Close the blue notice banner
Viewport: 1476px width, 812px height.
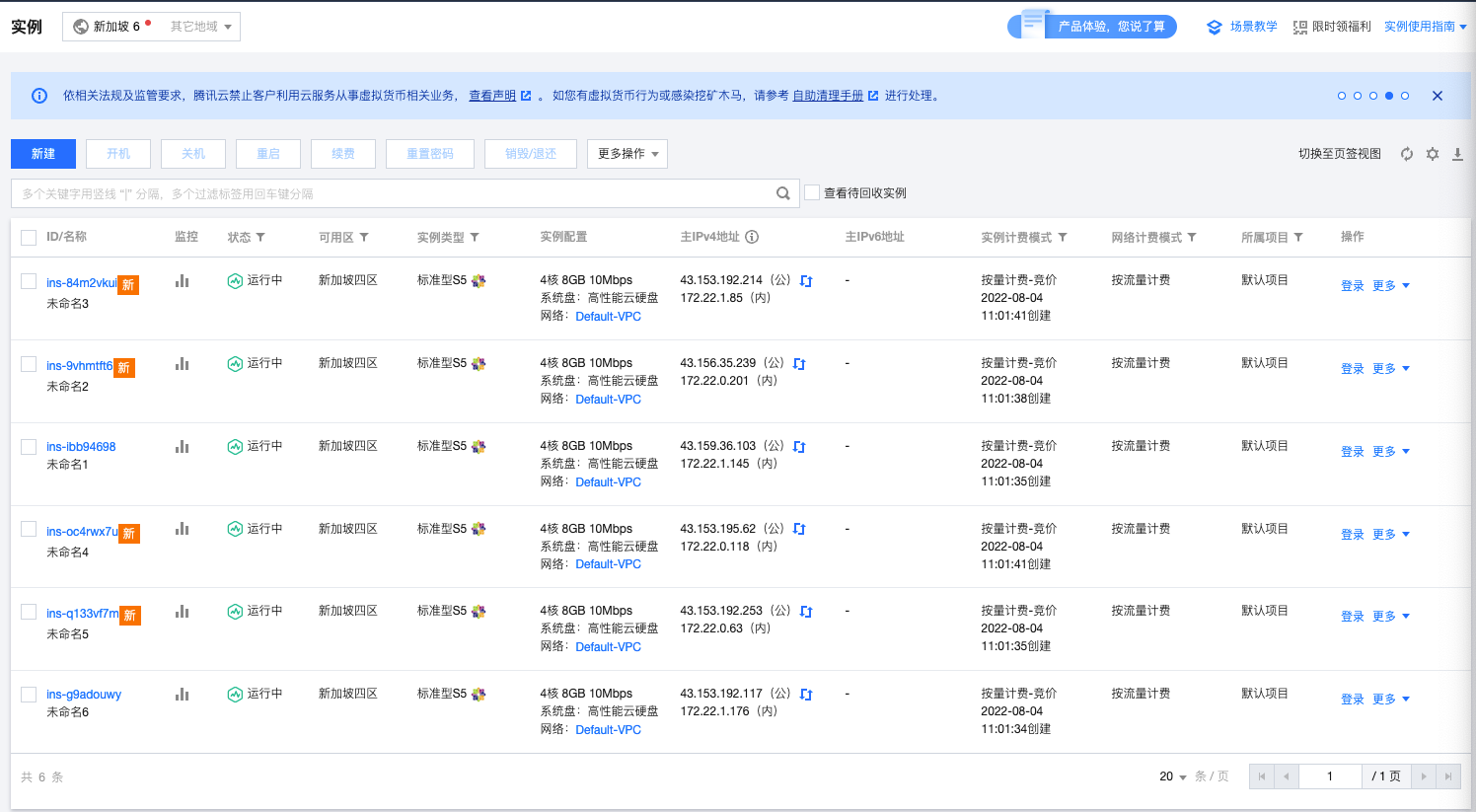(x=1438, y=96)
